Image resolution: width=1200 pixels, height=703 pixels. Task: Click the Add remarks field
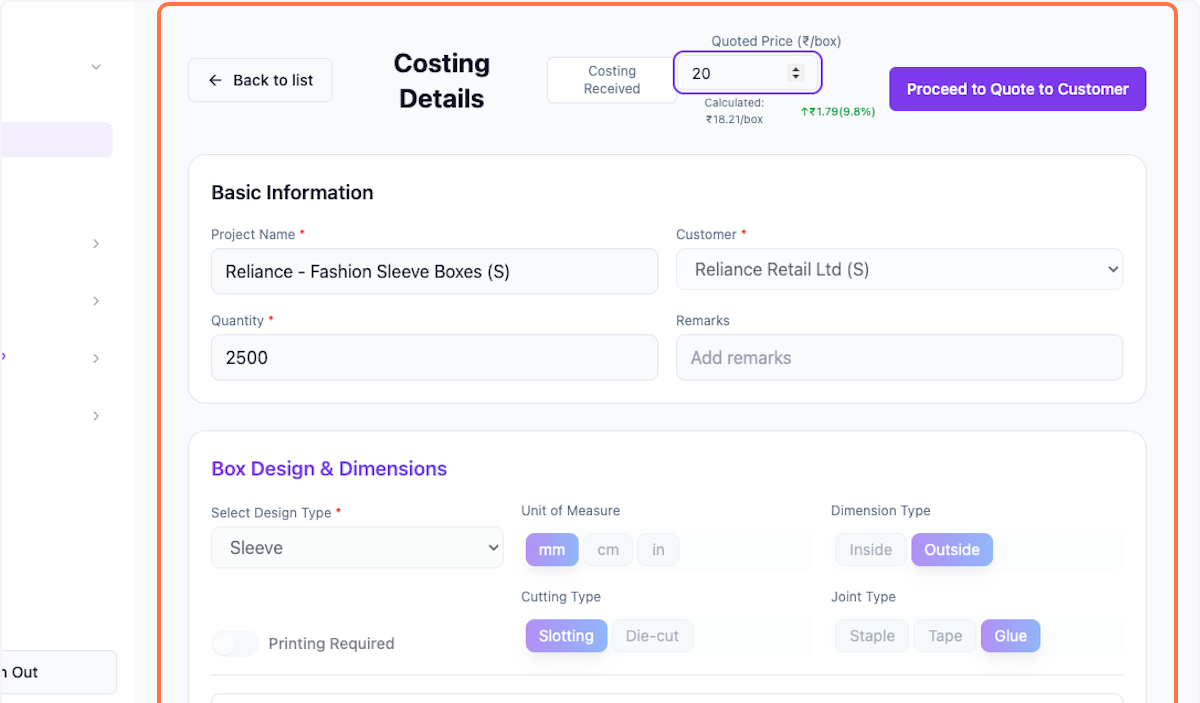(899, 357)
